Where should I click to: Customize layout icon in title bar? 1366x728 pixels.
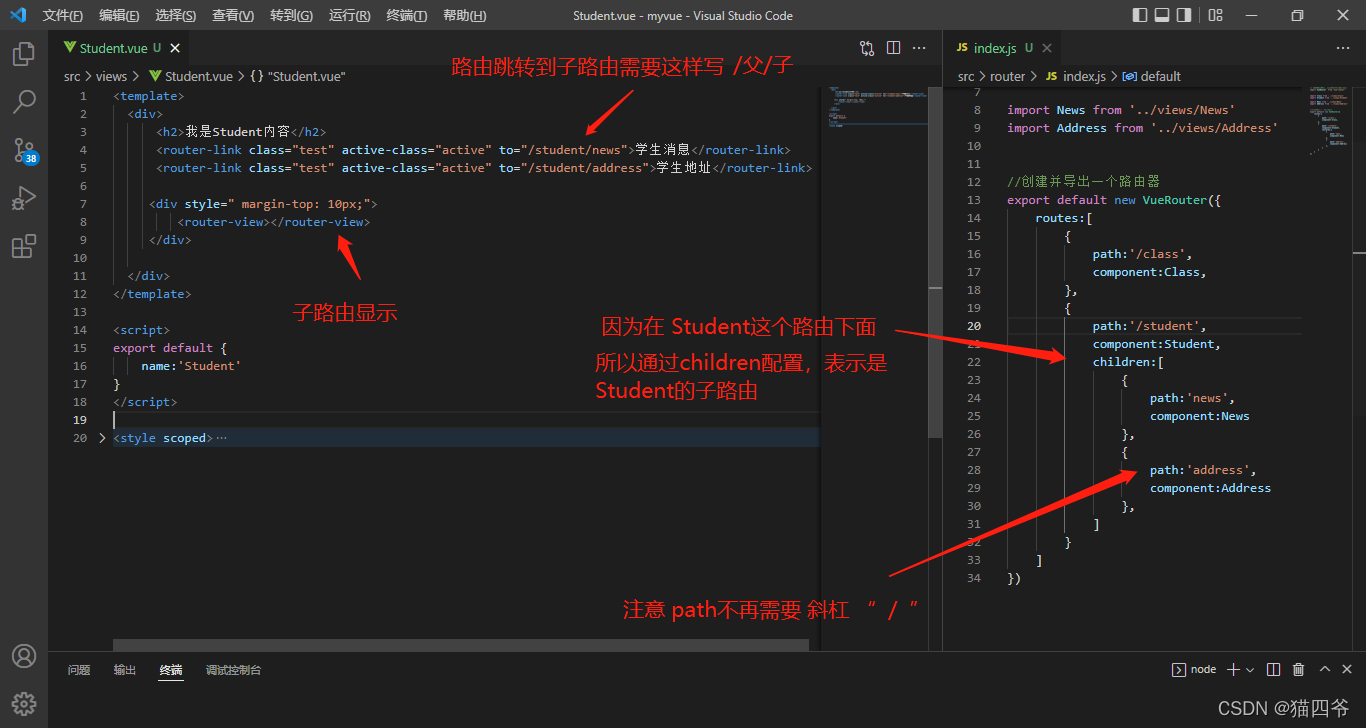click(x=1215, y=15)
